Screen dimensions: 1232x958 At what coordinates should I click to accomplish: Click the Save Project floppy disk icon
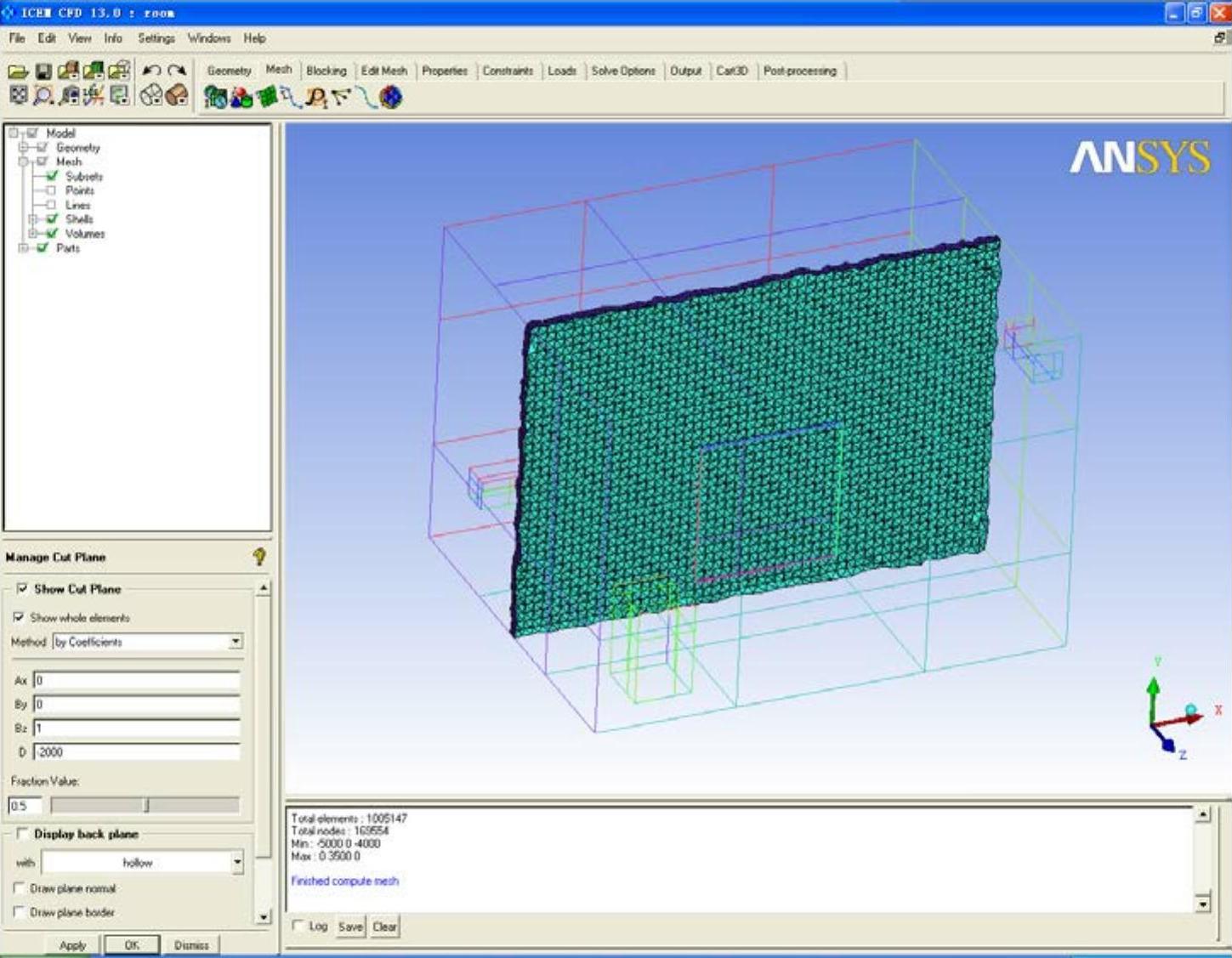pos(43,71)
